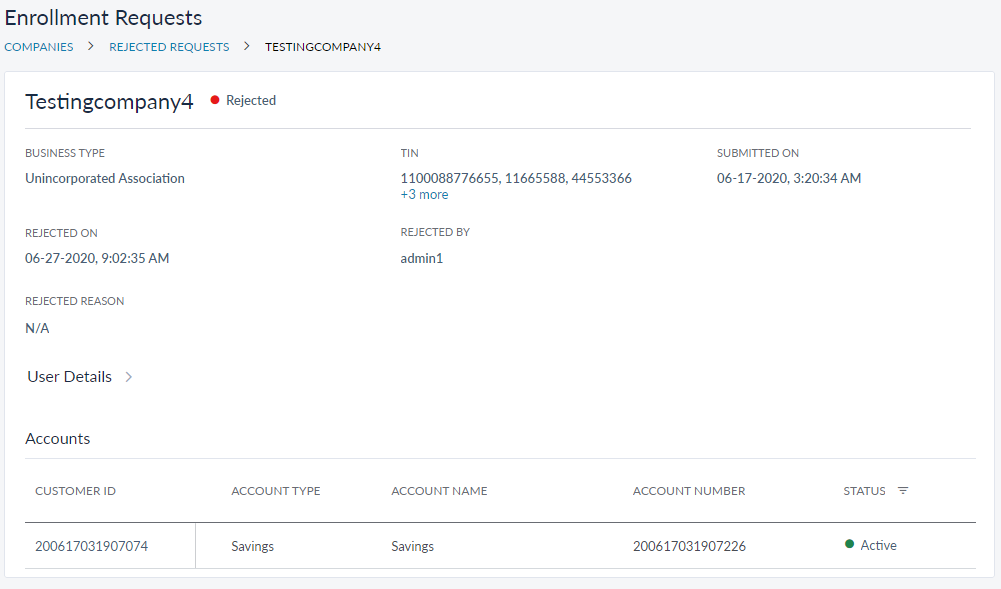Open the User Details section label
The height and width of the screenshot is (589, 1001).
coord(69,377)
